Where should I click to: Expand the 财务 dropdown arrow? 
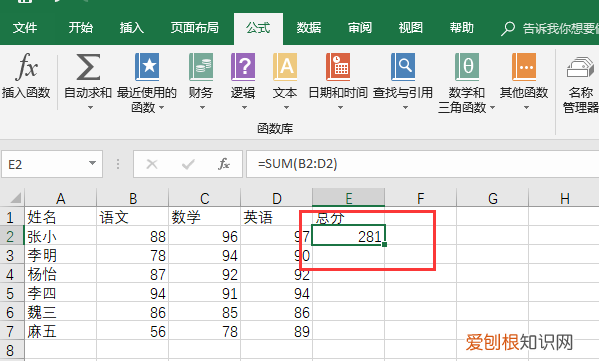202,108
